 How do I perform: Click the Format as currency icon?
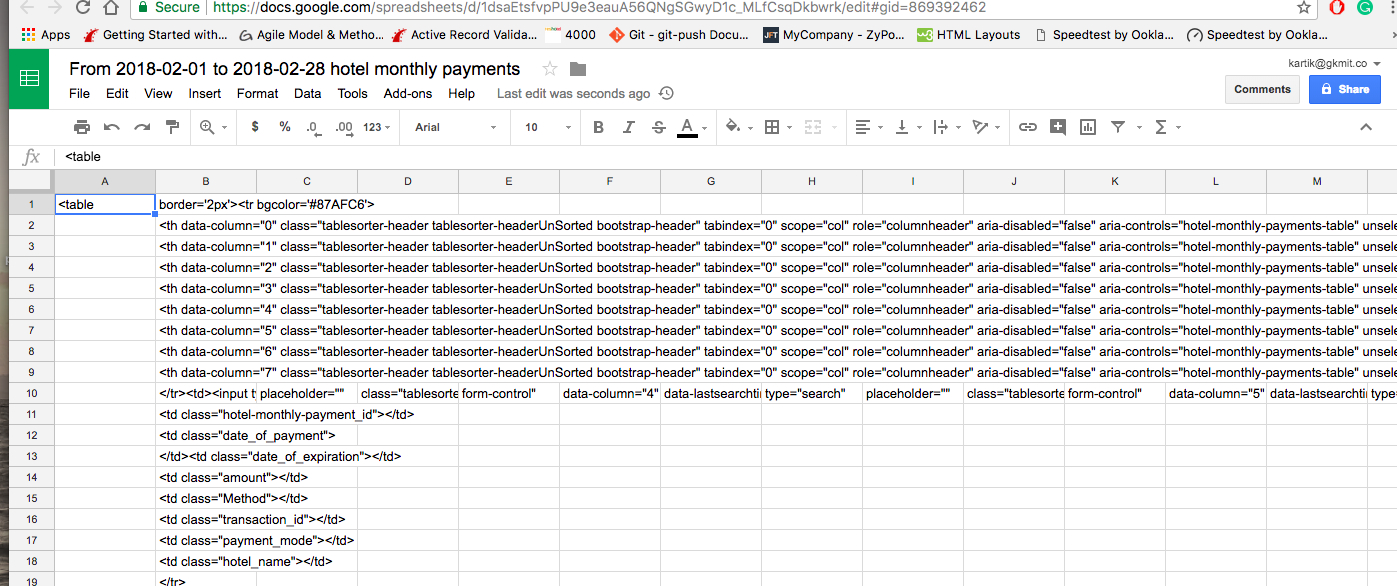click(253, 127)
